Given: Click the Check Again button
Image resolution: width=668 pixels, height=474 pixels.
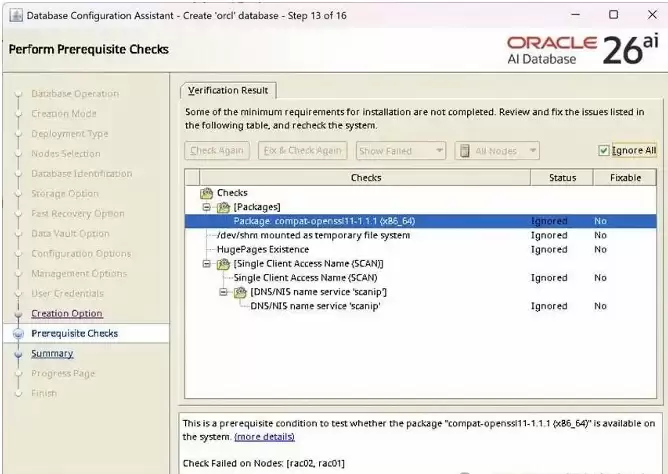Looking at the screenshot, I should pos(217,151).
